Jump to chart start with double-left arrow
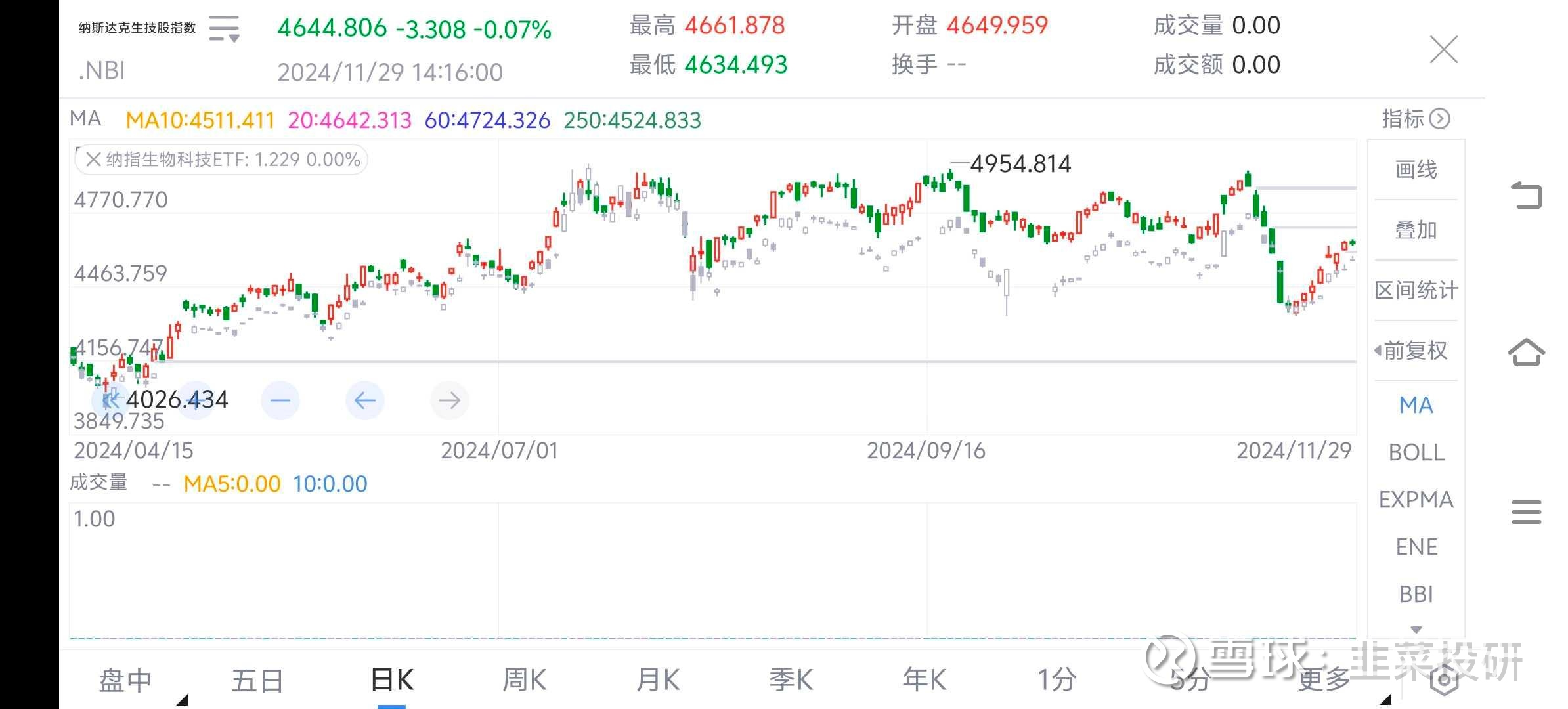 coord(110,400)
